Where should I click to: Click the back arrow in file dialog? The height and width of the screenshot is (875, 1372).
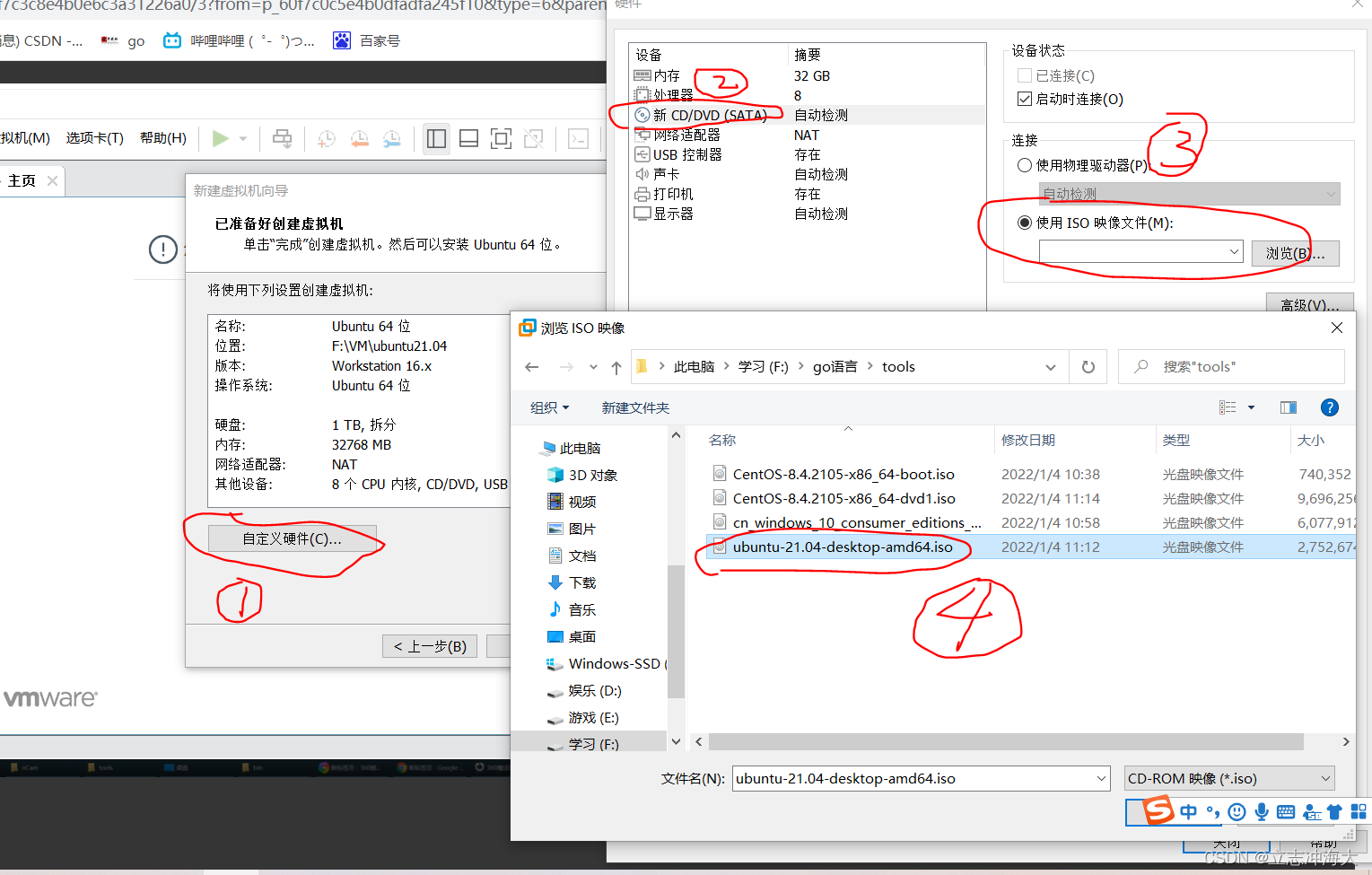532,367
